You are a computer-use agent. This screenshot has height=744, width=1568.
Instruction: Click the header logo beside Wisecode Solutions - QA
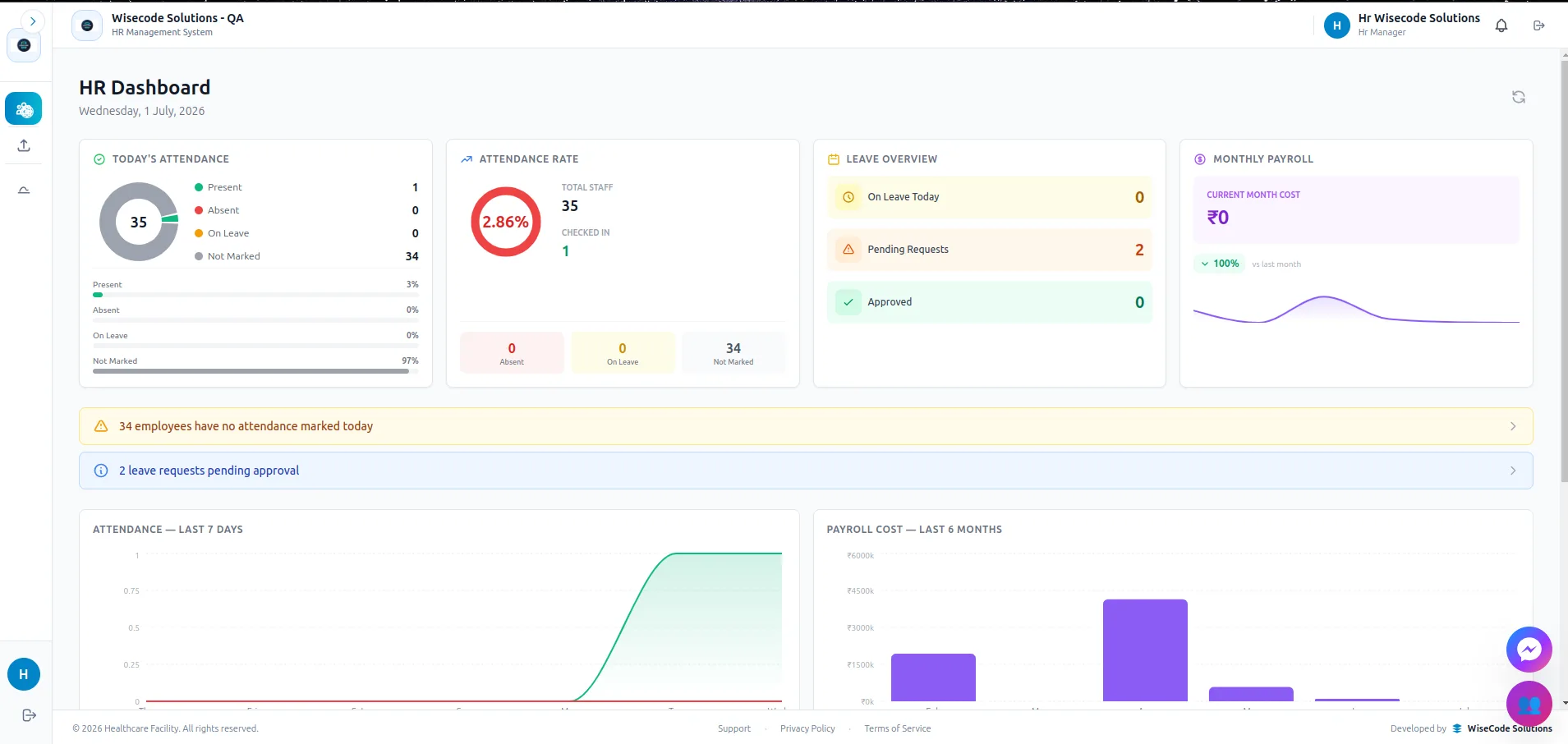click(x=87, y=25)
